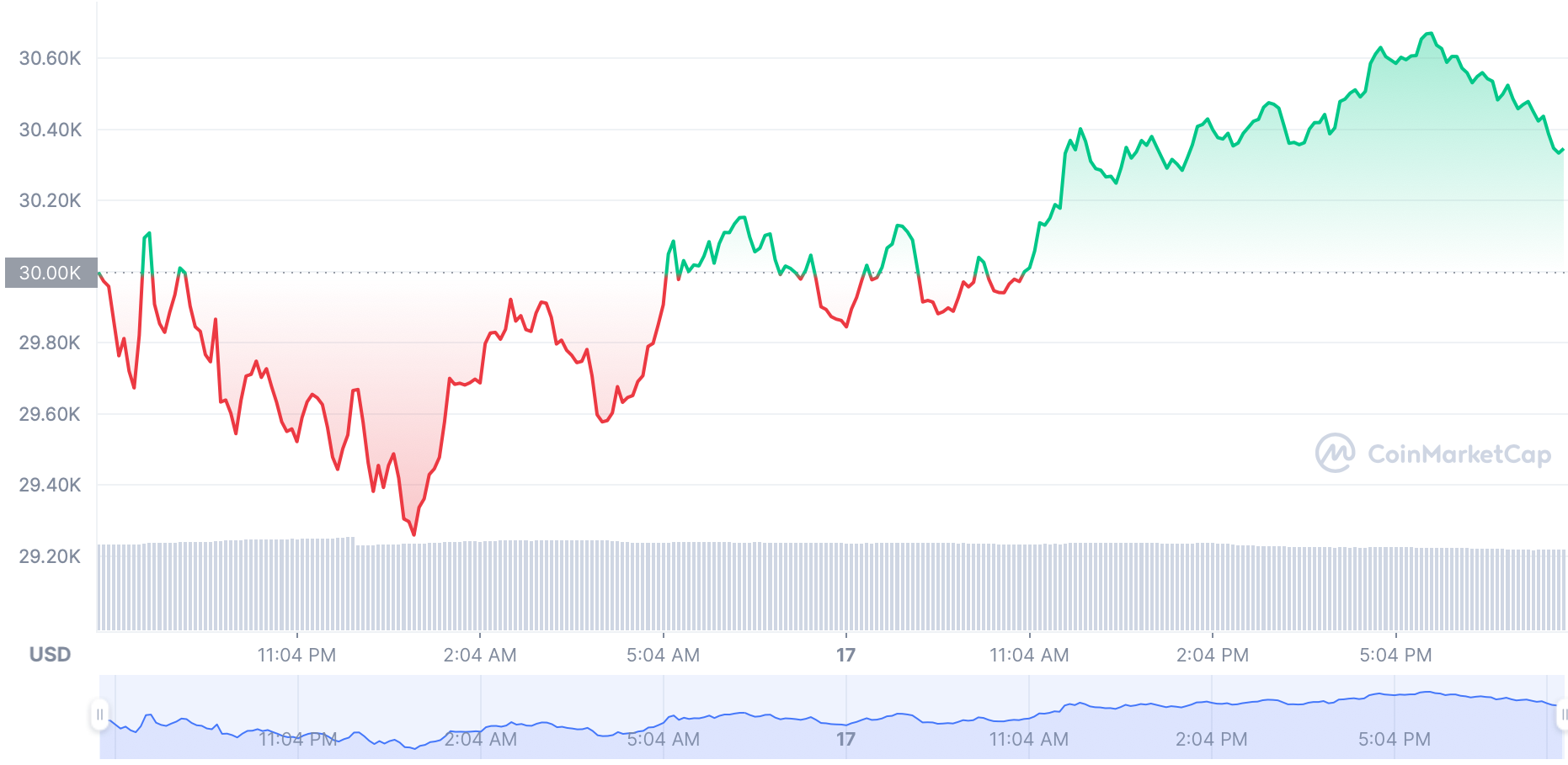Image resolution: width=1568 pixels, height=765 pixels.
Task: Click 5:04 PM on the main time axis
Action: [1395, 655]
